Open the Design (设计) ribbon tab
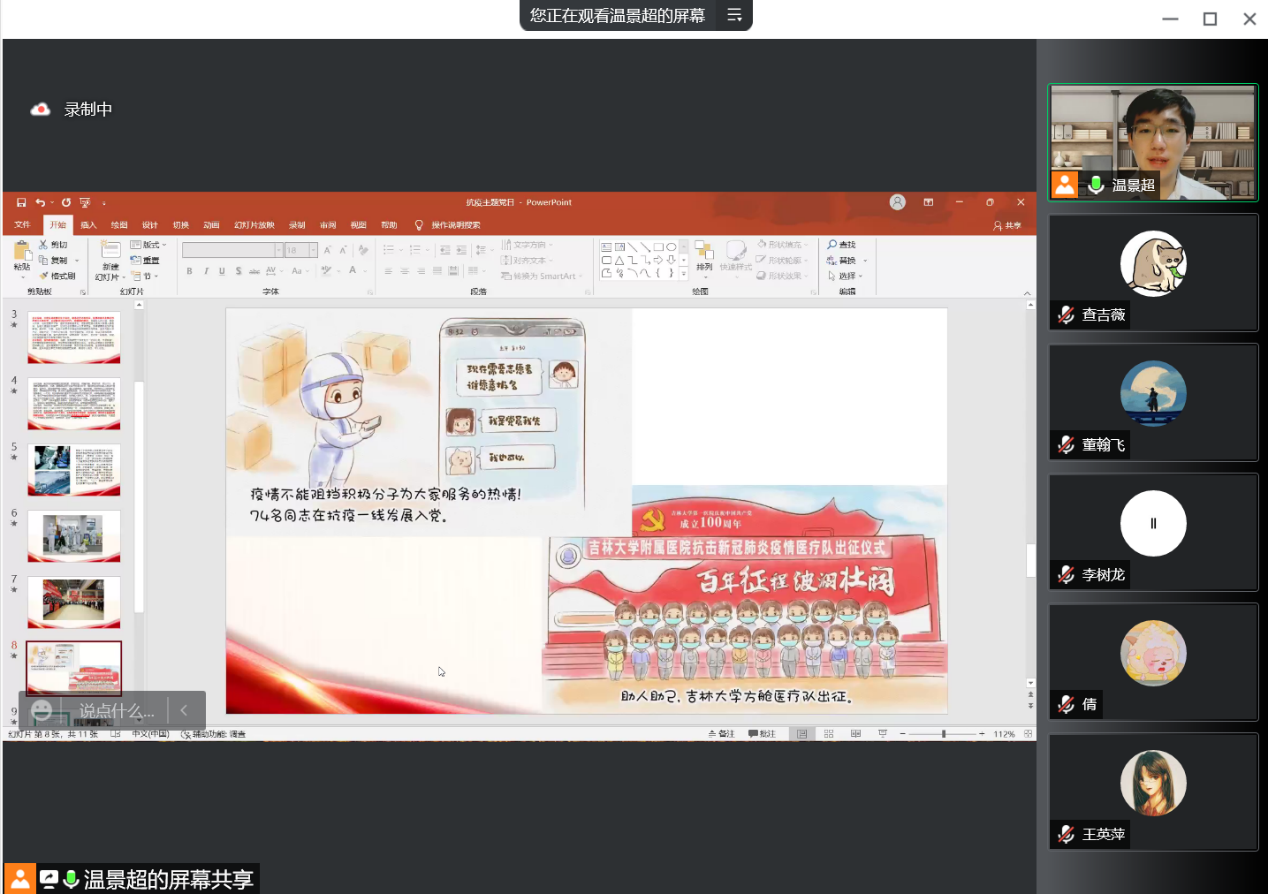1268x894 pixels. (x=149, y=225)
